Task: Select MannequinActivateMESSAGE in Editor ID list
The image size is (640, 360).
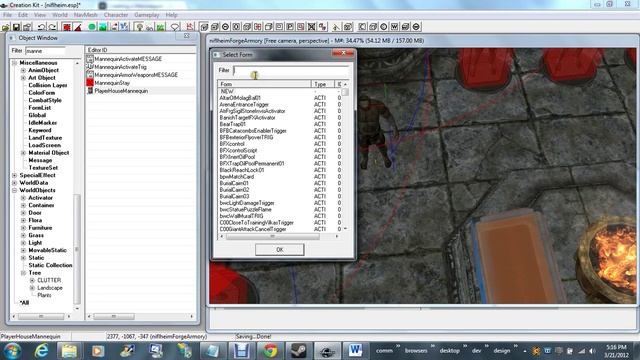Action: 128,59
